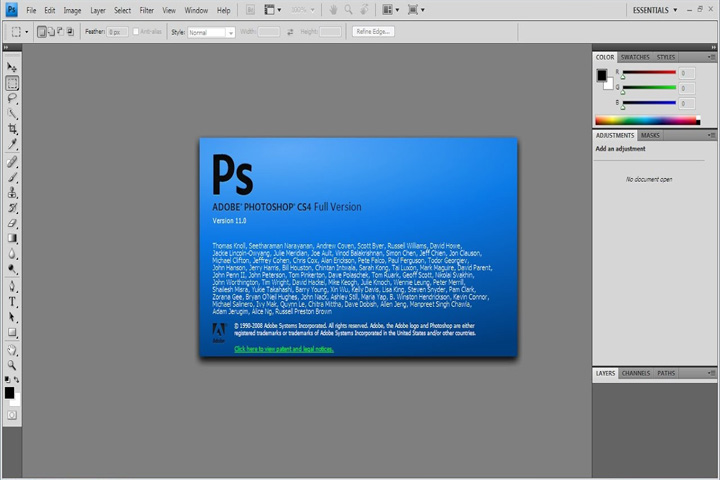The height and width of the screenshot is (480, 720).
Task: Launch Bridge from the application bar
Action: [x=250, y=10]
